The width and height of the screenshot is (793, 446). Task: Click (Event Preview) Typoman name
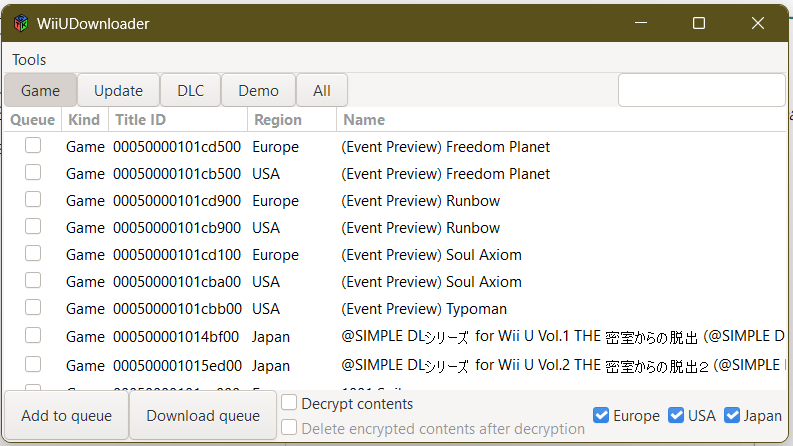pos(424,308)
